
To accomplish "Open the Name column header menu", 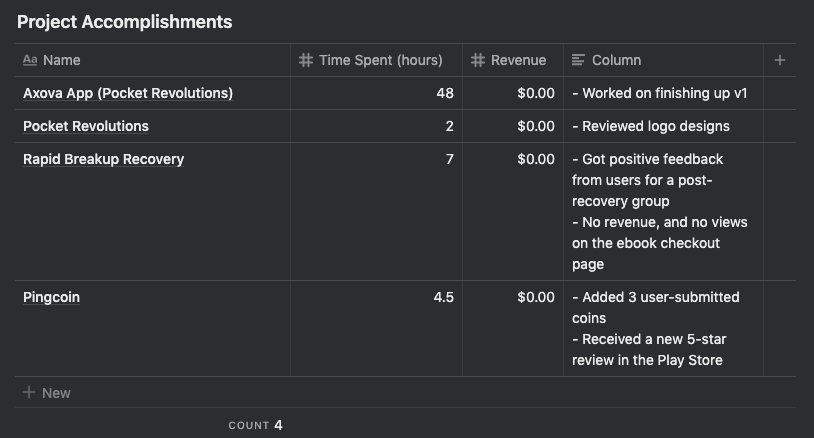I will [x=62, y=60].
